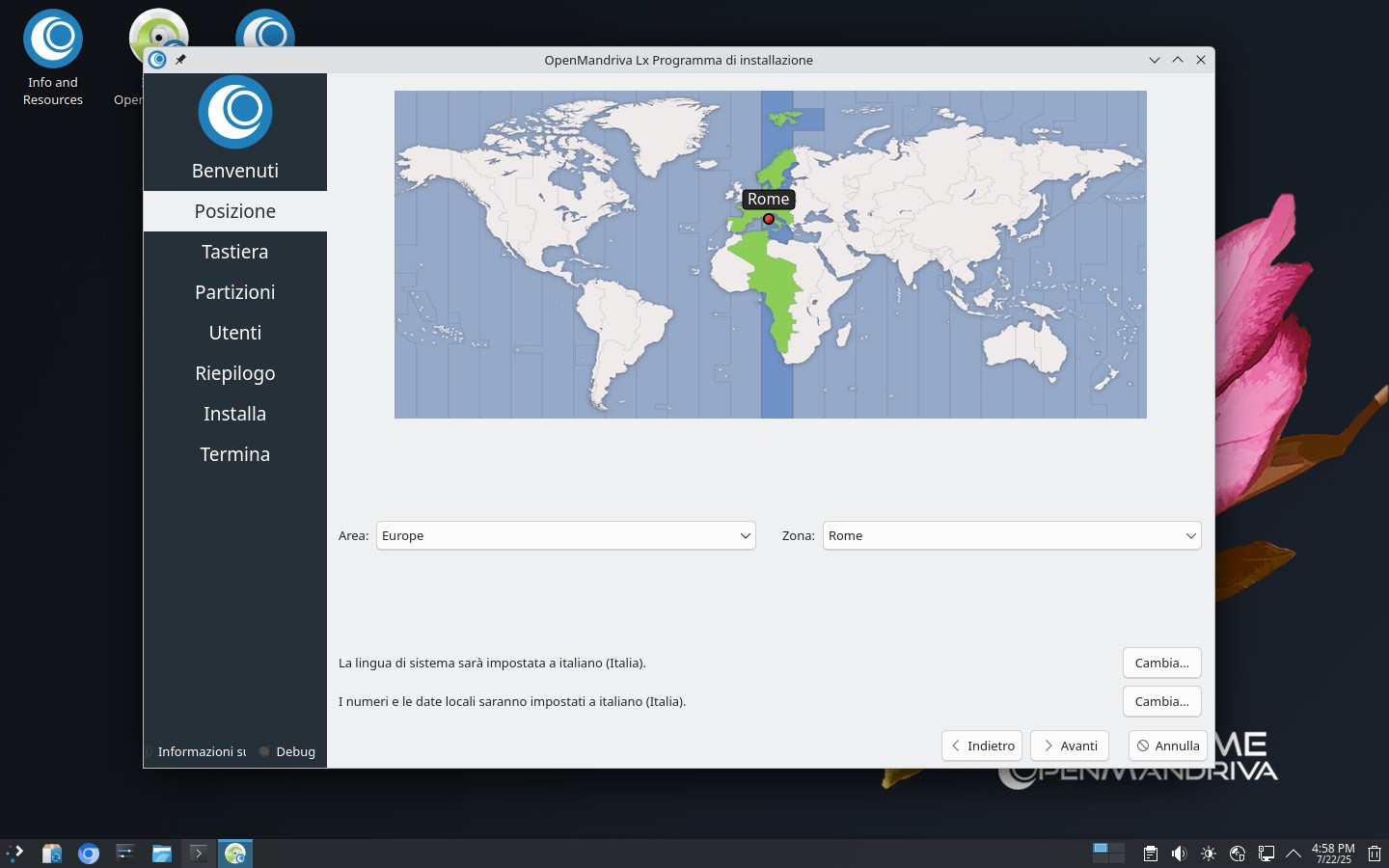
Task: Click the Annulla button
Action: pos(1167,746)
